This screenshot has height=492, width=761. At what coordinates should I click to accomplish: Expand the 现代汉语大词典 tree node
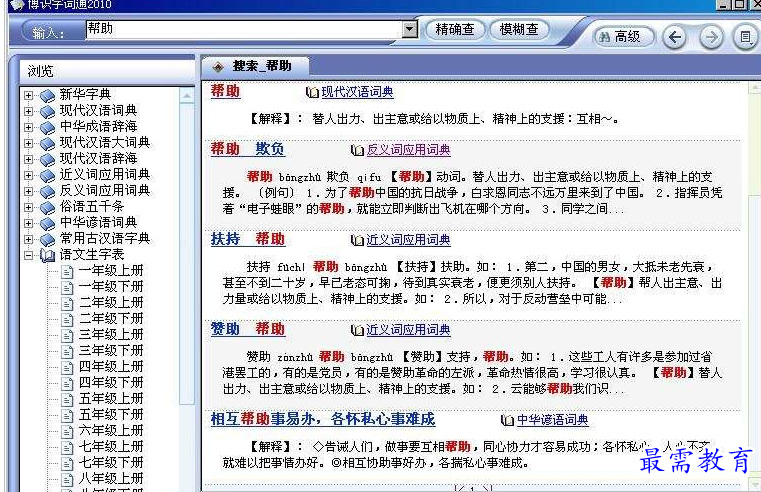pos(29,143)
